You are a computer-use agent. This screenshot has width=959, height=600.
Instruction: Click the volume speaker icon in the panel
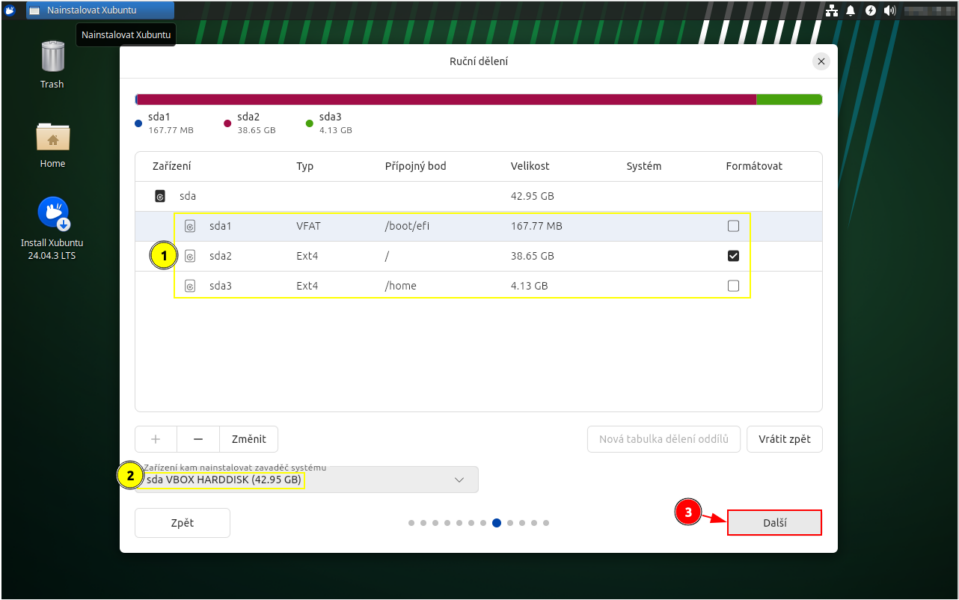coord(889,10)
